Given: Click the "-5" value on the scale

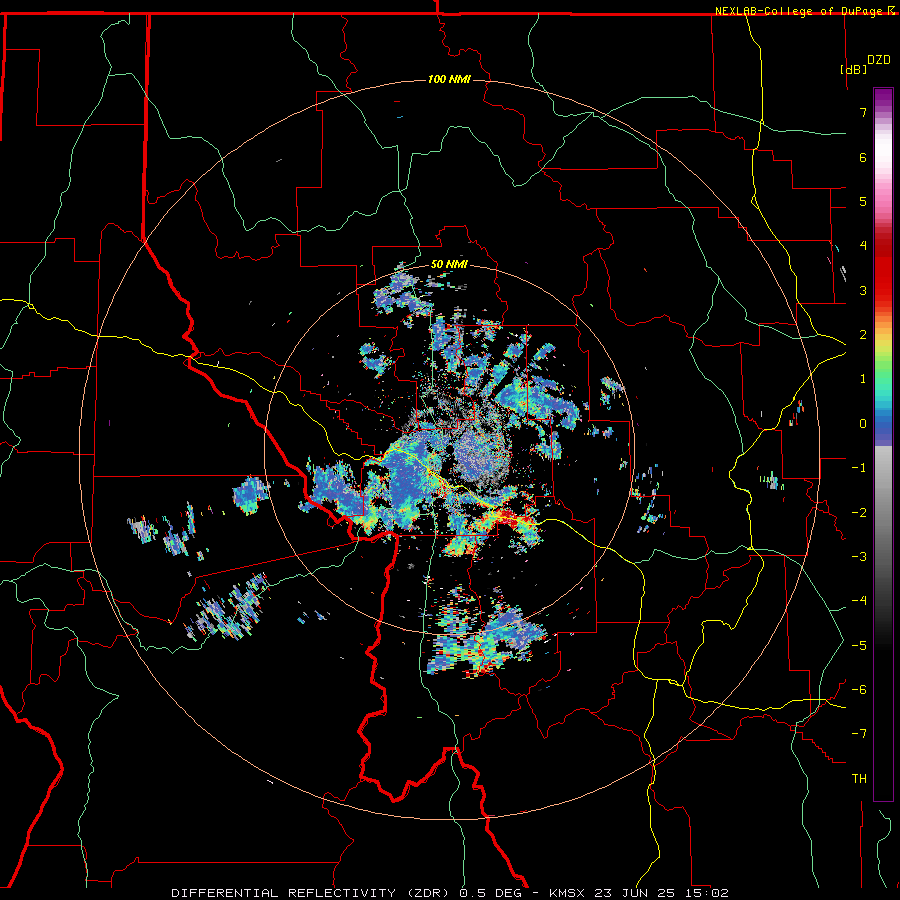Looking at the screenshot, I should point(859,646).
